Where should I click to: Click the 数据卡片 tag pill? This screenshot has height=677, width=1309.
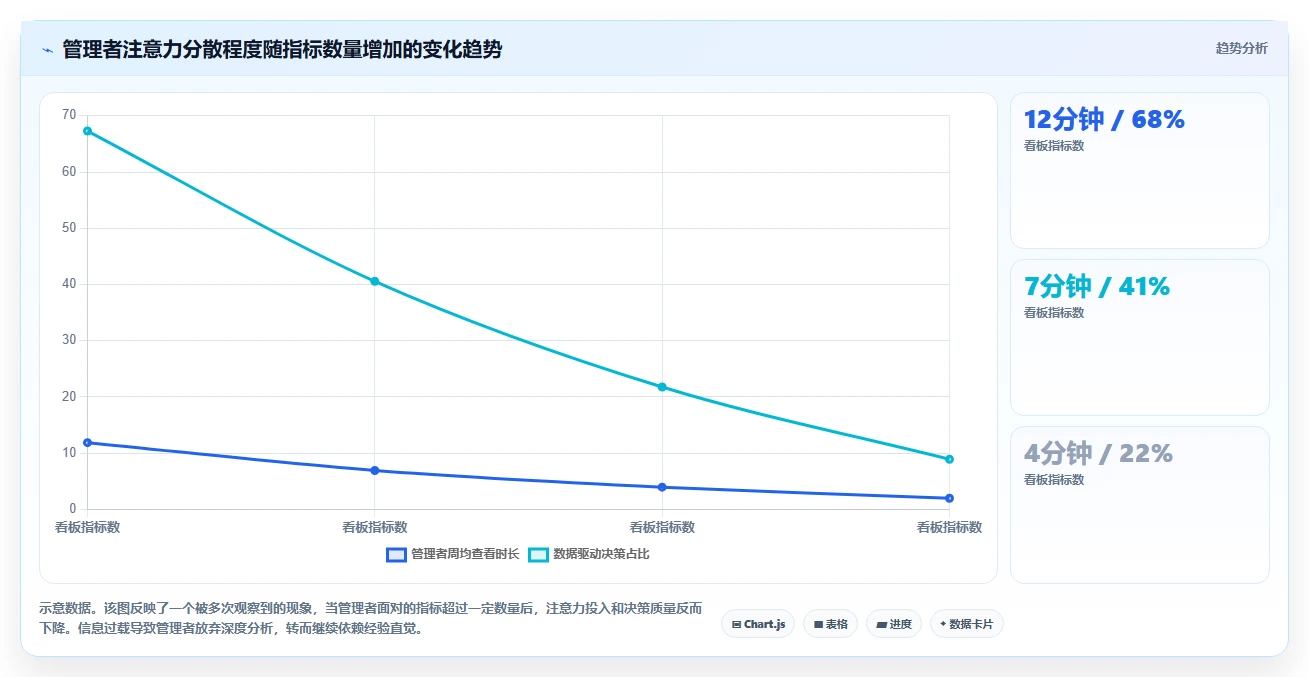point(967,624)
